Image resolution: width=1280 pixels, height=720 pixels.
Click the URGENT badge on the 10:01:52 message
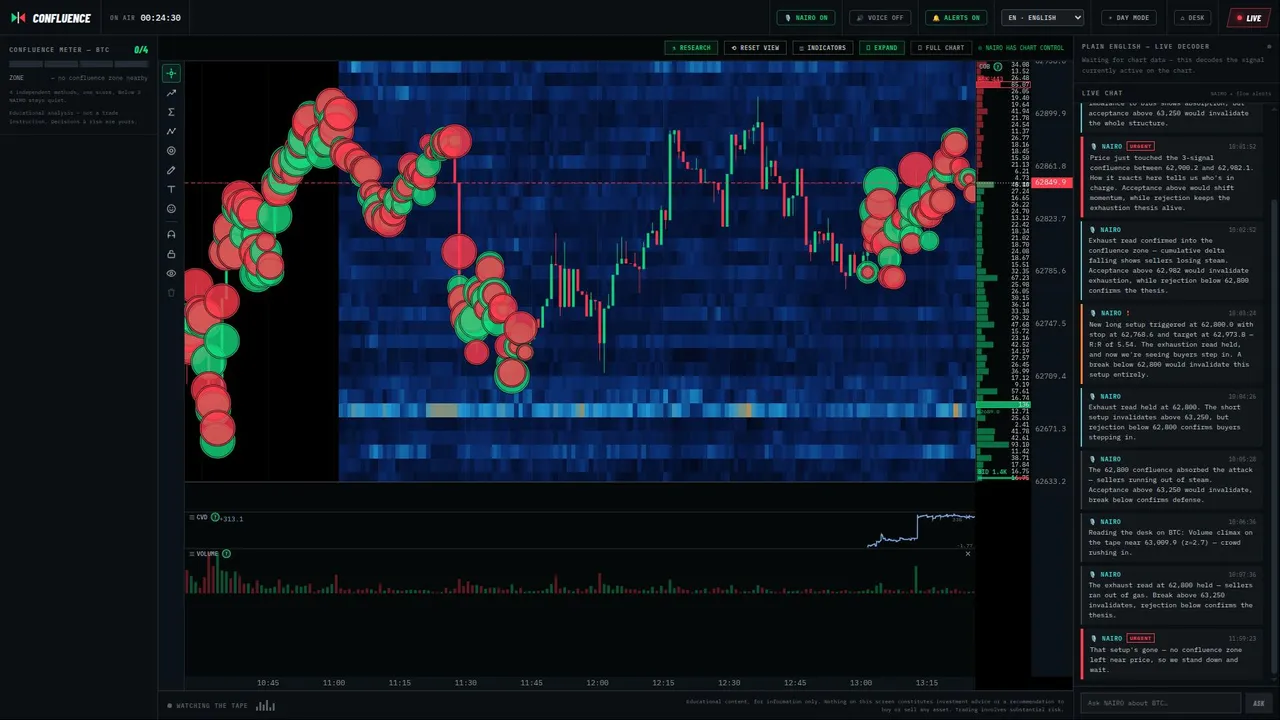(1140, 146)
